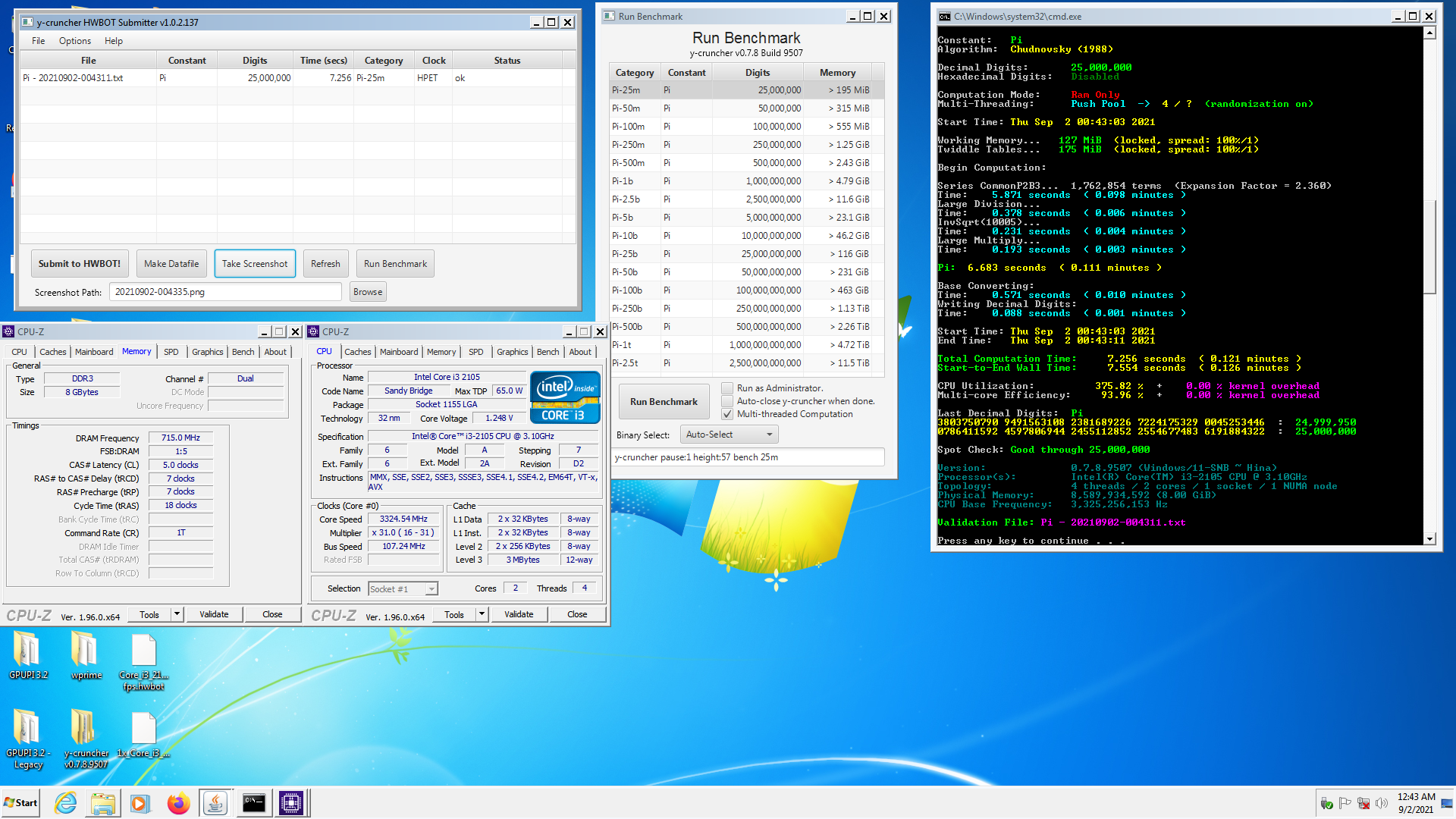Open the Caches tab in right CPU-Z
The height and width of the screenshot is (819, 1456).
[358, 352]
